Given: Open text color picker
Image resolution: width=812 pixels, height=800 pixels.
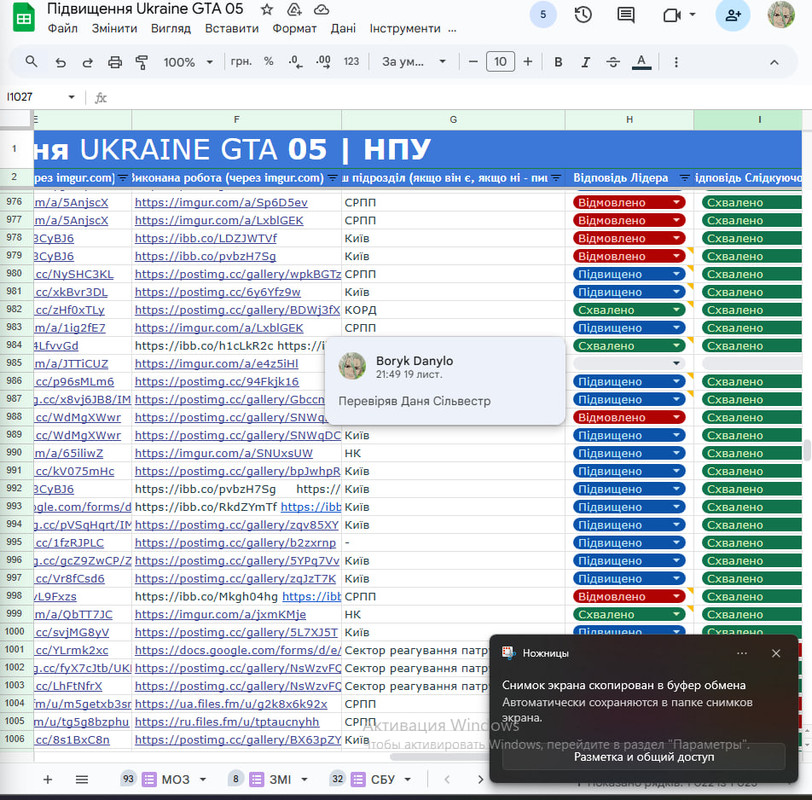Looking at the screenshot, I should (641, 62).
